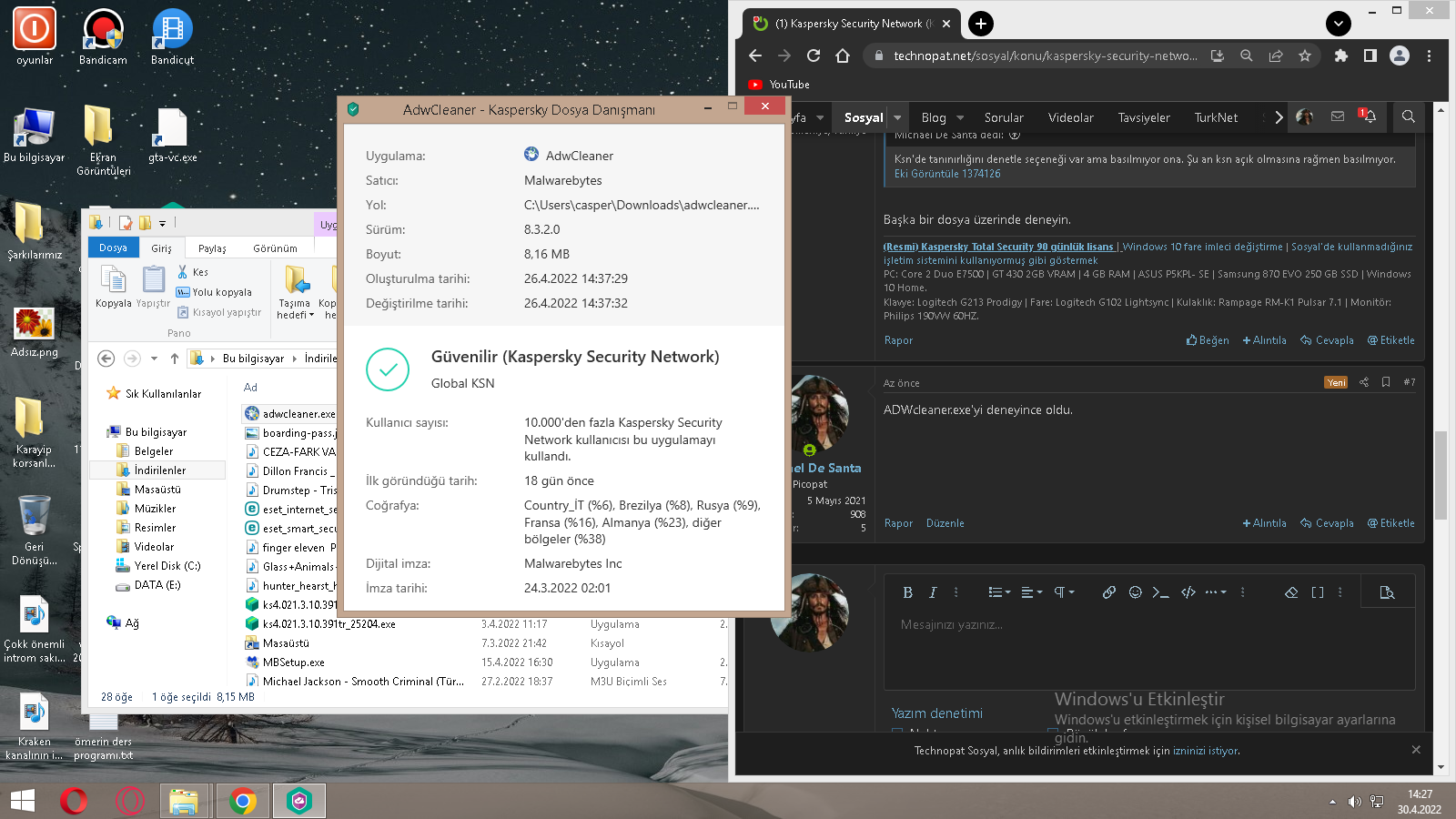Click the izninizi istiyor notification link
Image resolution: width=1456 pixels, height=819 pixels.
(x=1205, y=751)
